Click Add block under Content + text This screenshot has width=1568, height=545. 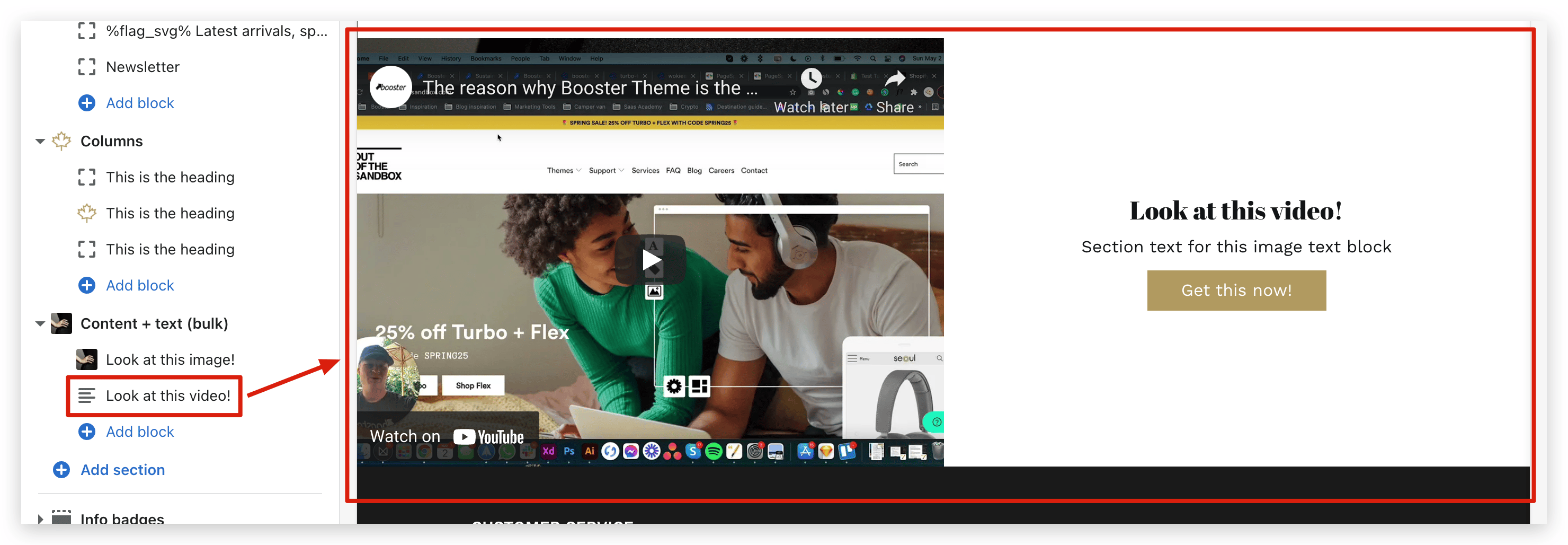(x=139, y=432)
